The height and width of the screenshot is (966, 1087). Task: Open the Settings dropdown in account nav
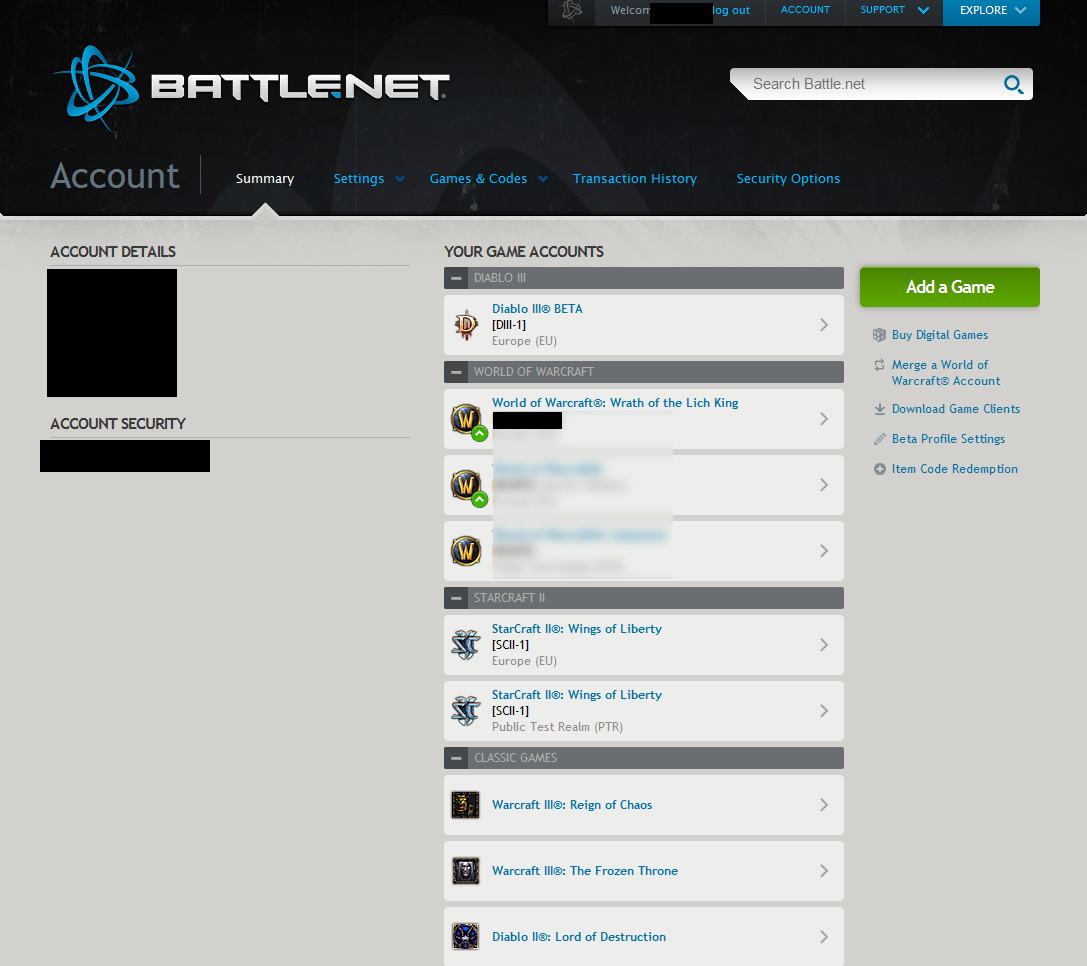(368, 179)
